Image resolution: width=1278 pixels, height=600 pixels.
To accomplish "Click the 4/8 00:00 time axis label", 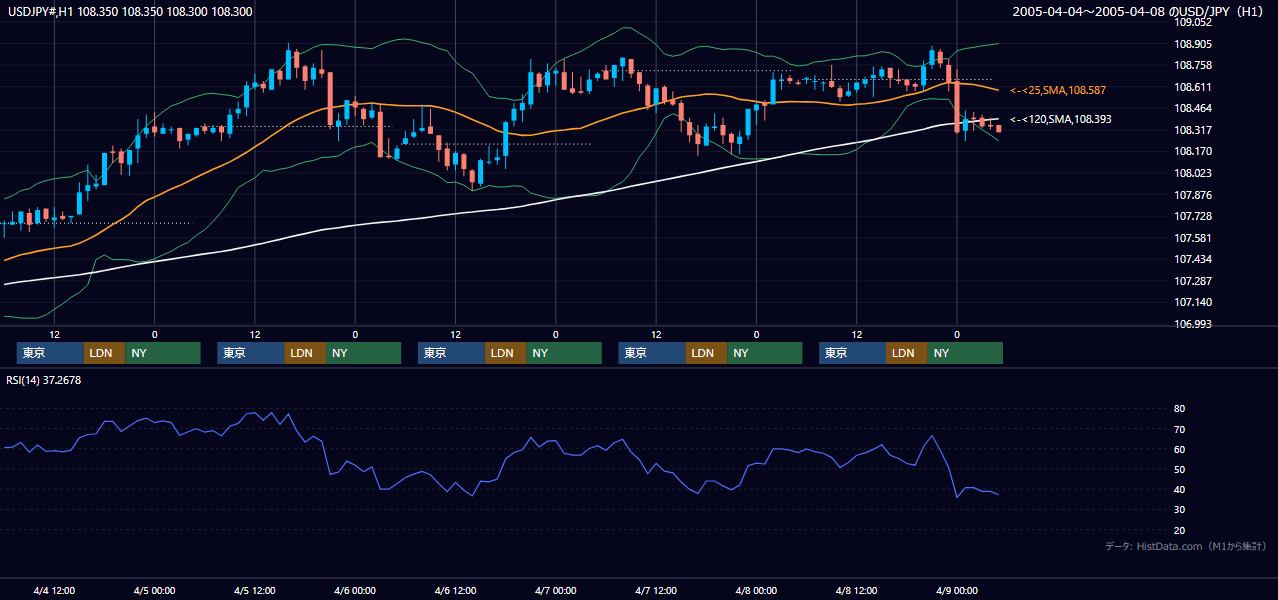I will tap(756, 591).
